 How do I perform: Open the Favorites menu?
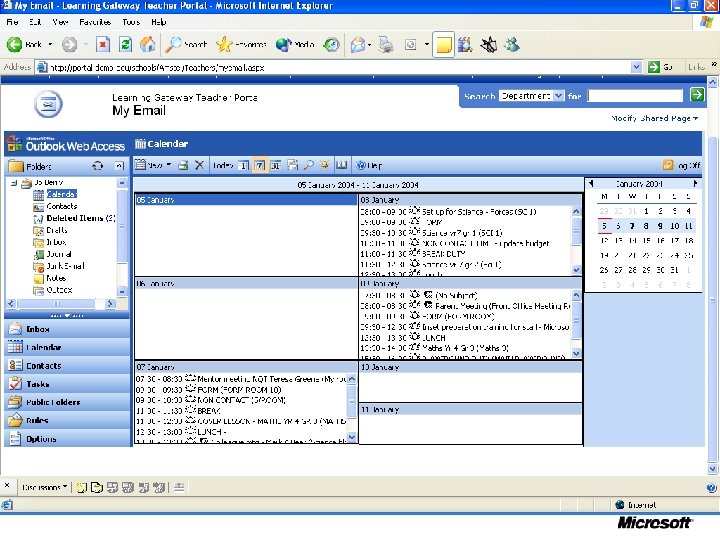coord(95,22)
